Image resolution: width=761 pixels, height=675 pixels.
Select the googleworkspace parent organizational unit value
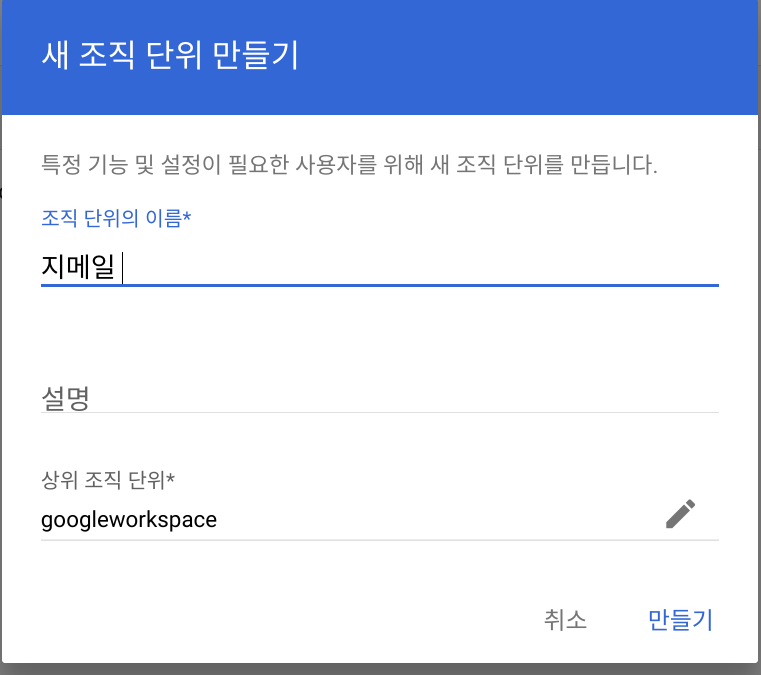pos(129,520)
